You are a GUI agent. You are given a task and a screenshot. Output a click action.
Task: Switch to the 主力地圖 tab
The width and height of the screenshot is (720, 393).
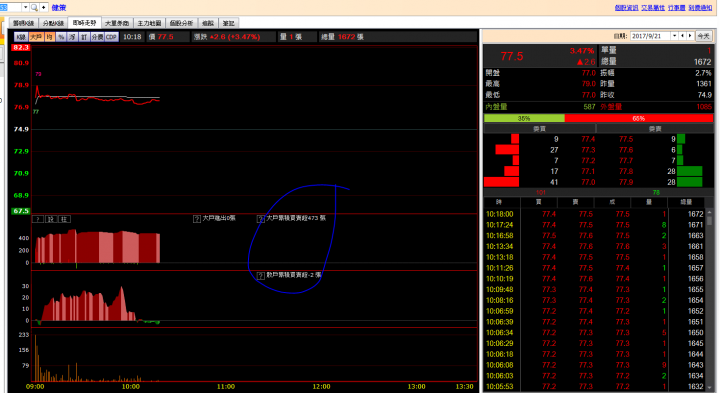(x=149, y=23)
